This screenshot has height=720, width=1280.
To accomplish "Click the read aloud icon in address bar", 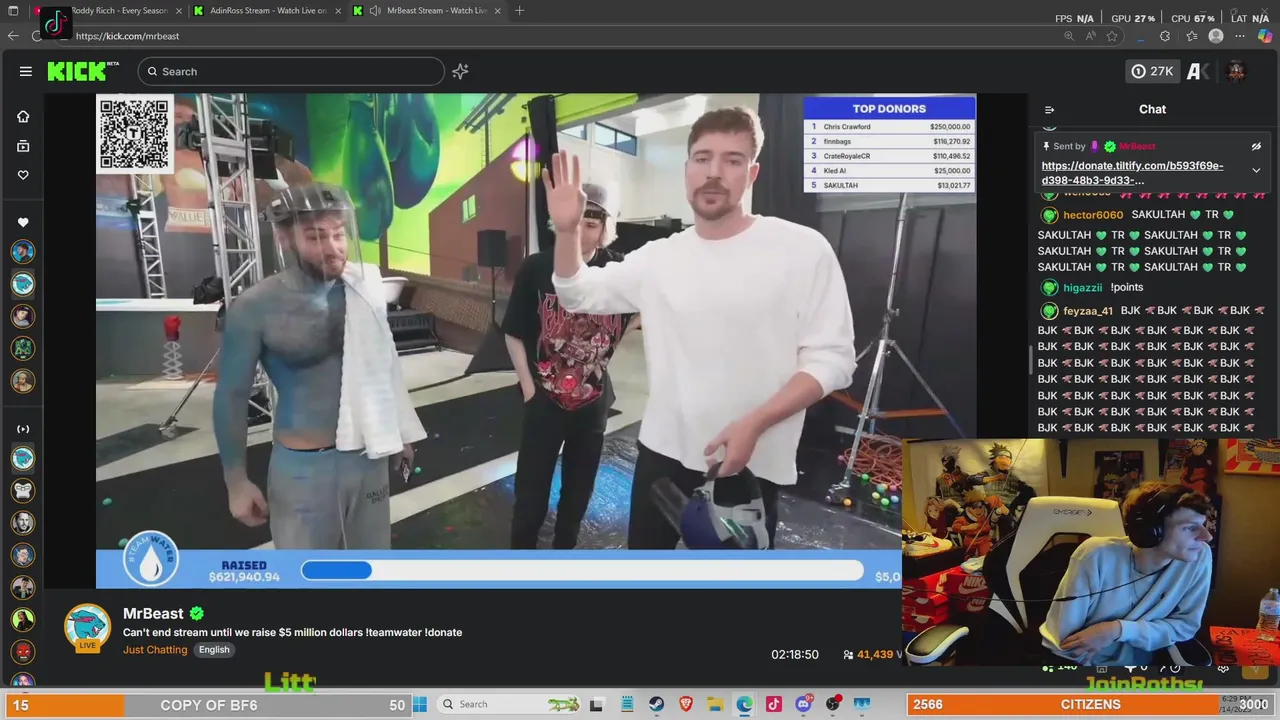I will click(x=1090, y=36).
